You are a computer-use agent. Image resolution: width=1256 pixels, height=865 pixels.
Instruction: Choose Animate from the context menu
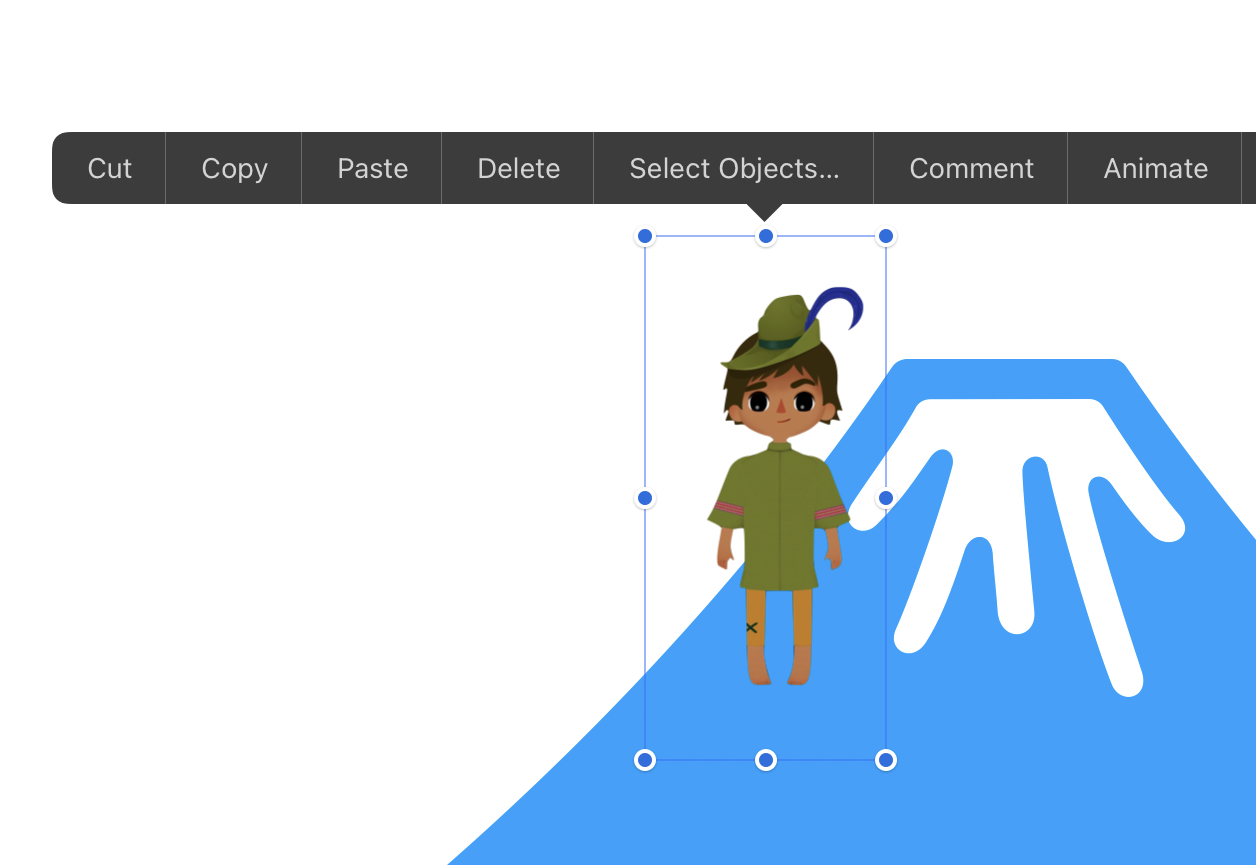click(x=1155, y=168)
